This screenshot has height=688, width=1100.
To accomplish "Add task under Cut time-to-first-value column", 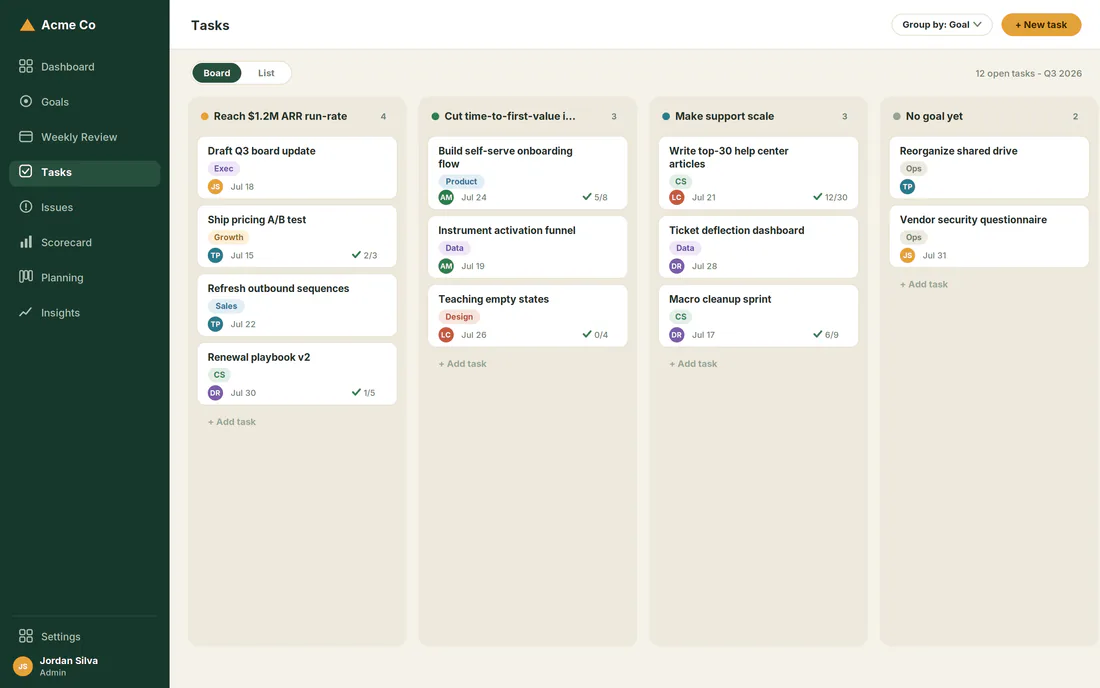I will (x=462, y=363).
